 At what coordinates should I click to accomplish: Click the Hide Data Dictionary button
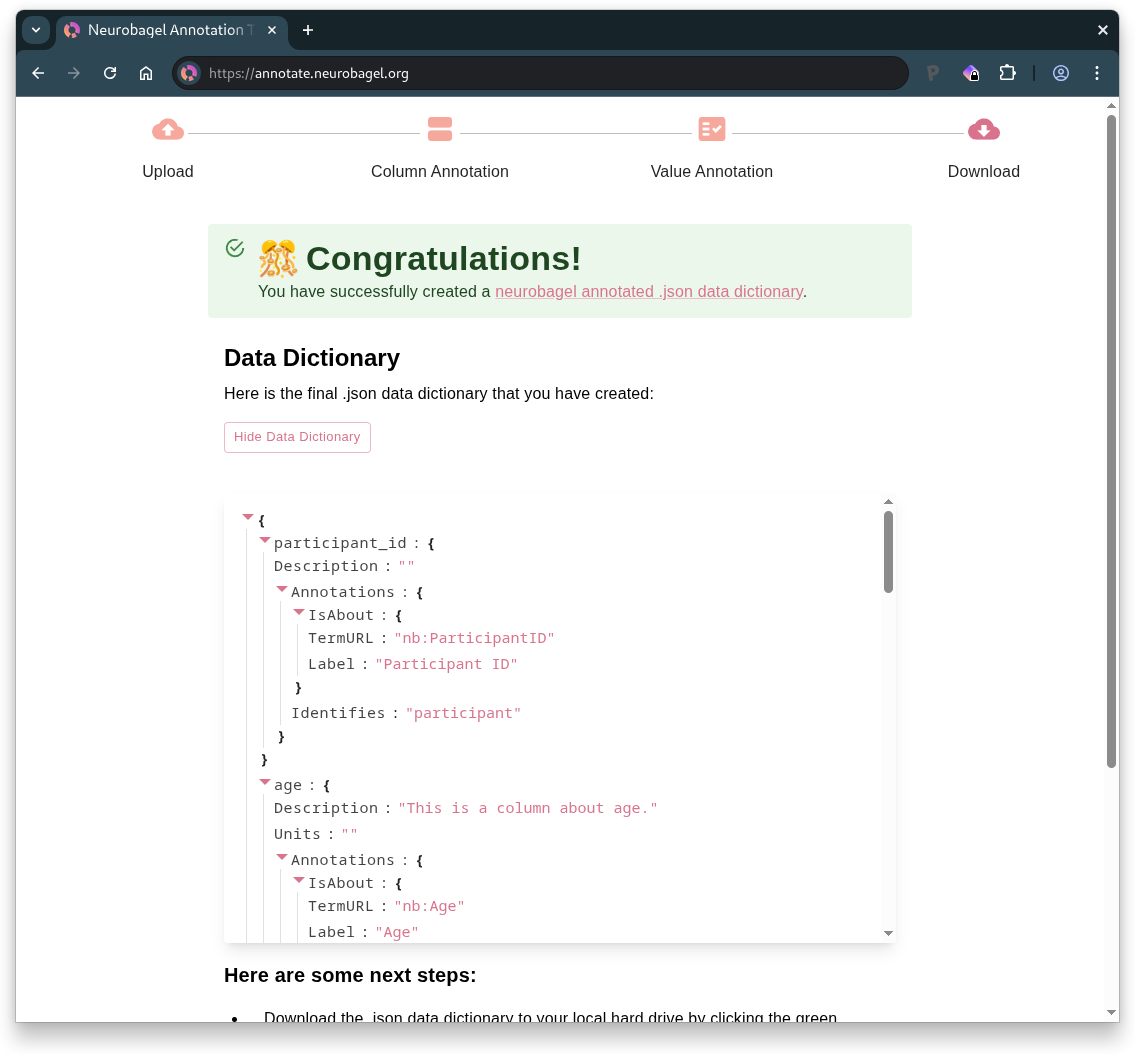(297, 437)
